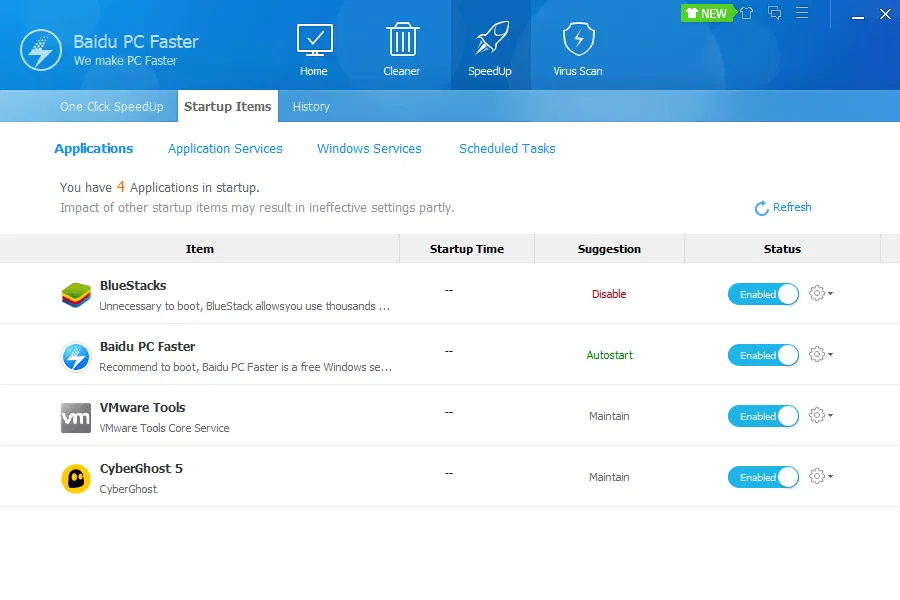
Task: Click the Status column header
Action: (782, 249)
